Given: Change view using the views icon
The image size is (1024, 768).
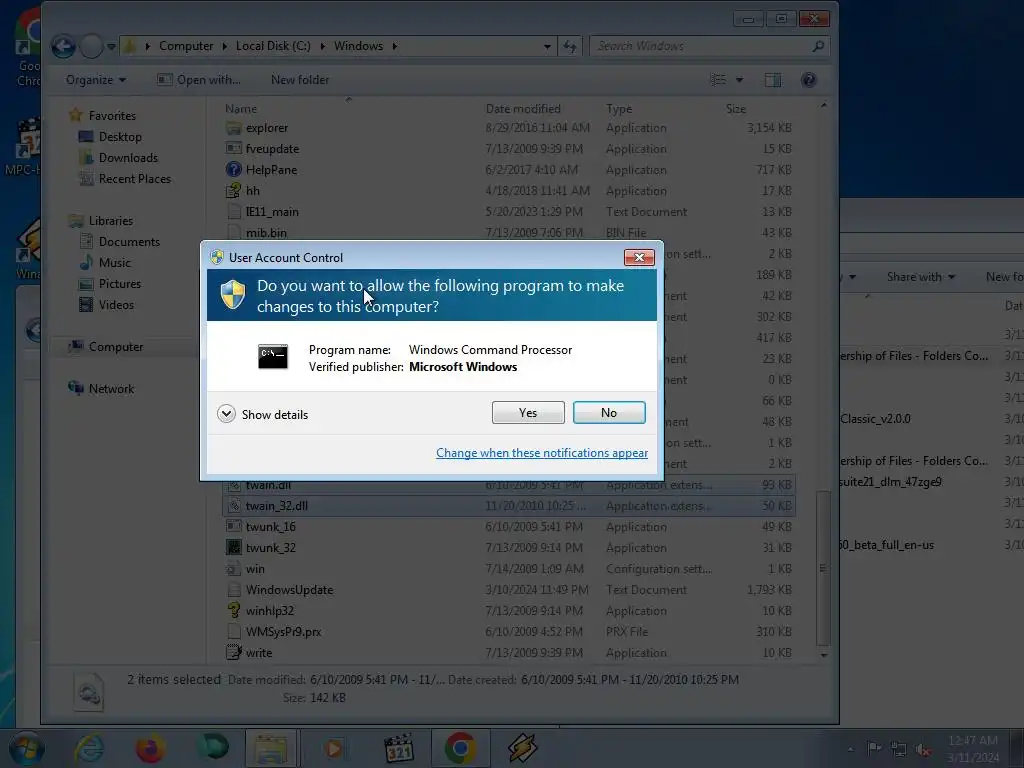Looking at the screenshot, I should click(718, 80).
